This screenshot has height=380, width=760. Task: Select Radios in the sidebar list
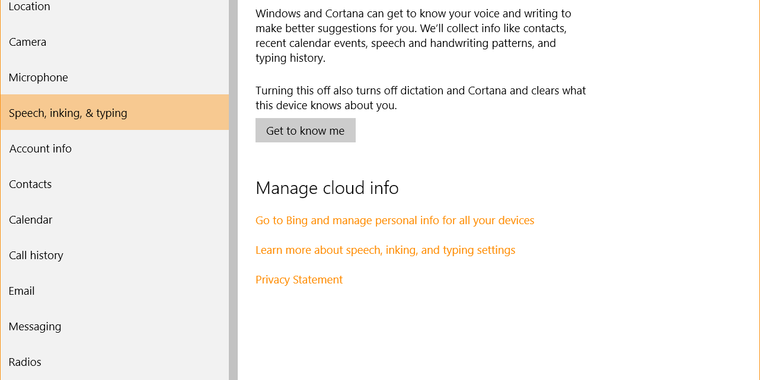pyautogui.click(x=114, y=362)
